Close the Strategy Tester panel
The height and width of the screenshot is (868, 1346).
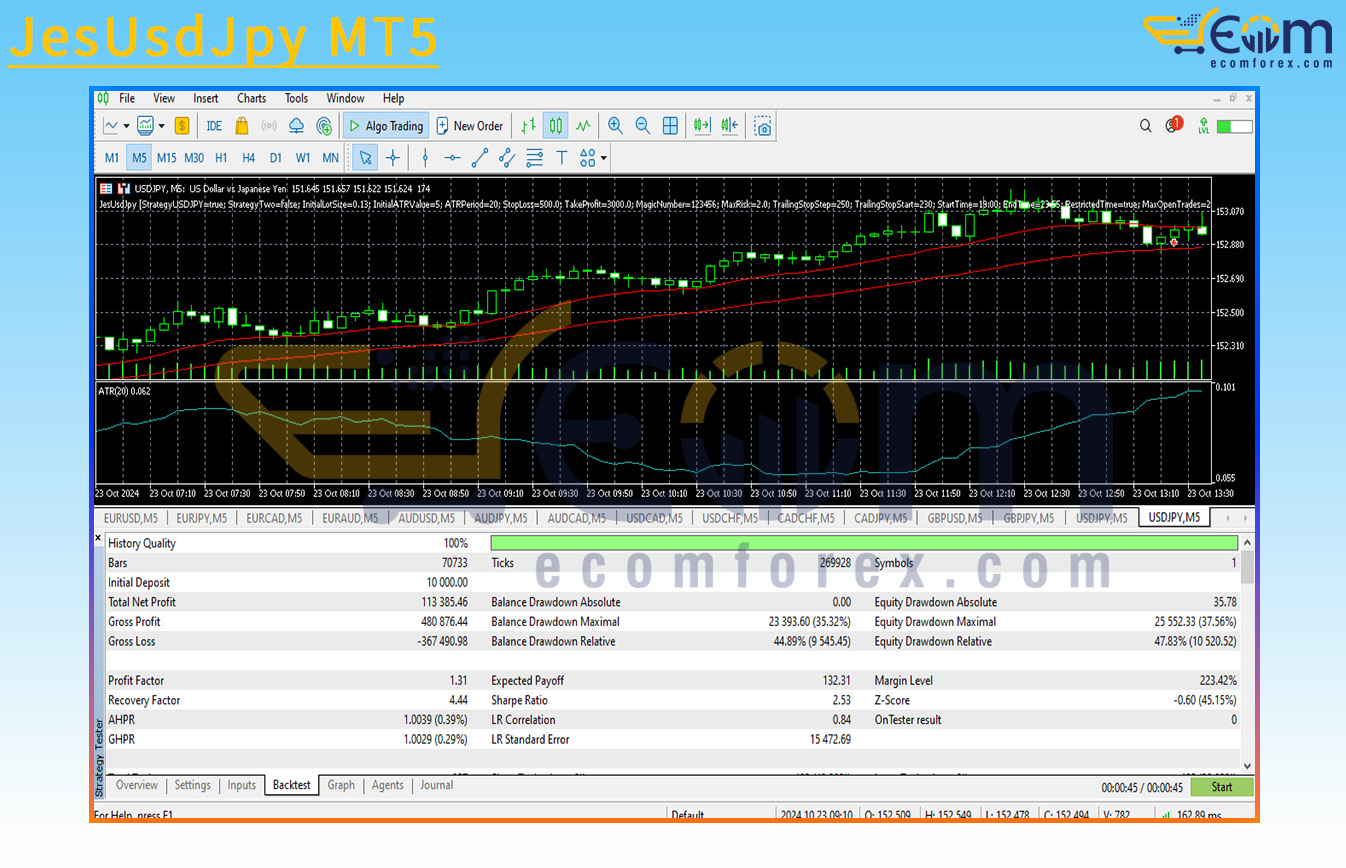(98, 538)
